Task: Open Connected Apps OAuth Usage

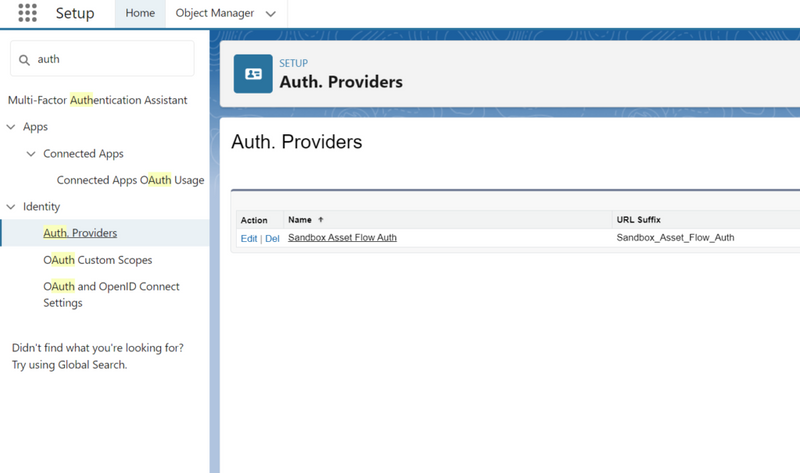Action: coord(130,180)
